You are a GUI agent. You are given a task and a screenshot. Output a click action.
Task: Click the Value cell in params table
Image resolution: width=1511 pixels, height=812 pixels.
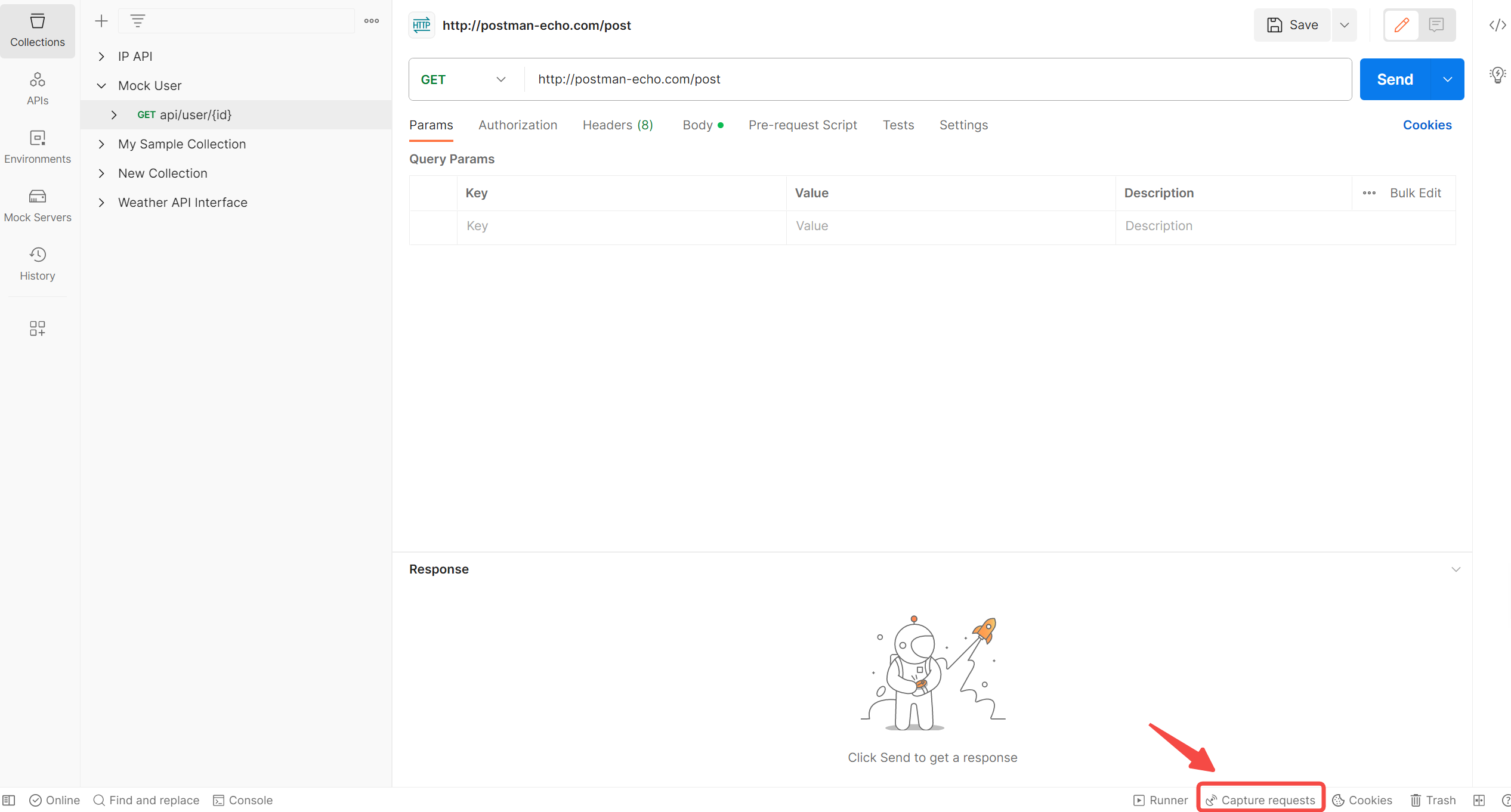click(951, 226)
